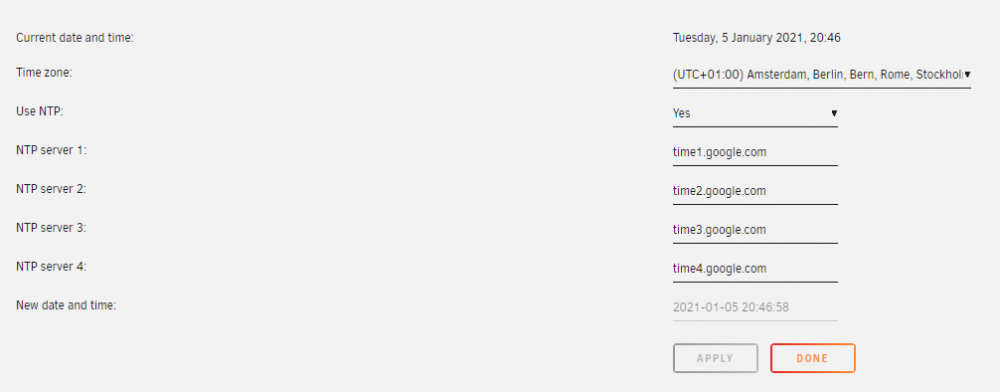Click the Time zone dropdown arrow

967,75
